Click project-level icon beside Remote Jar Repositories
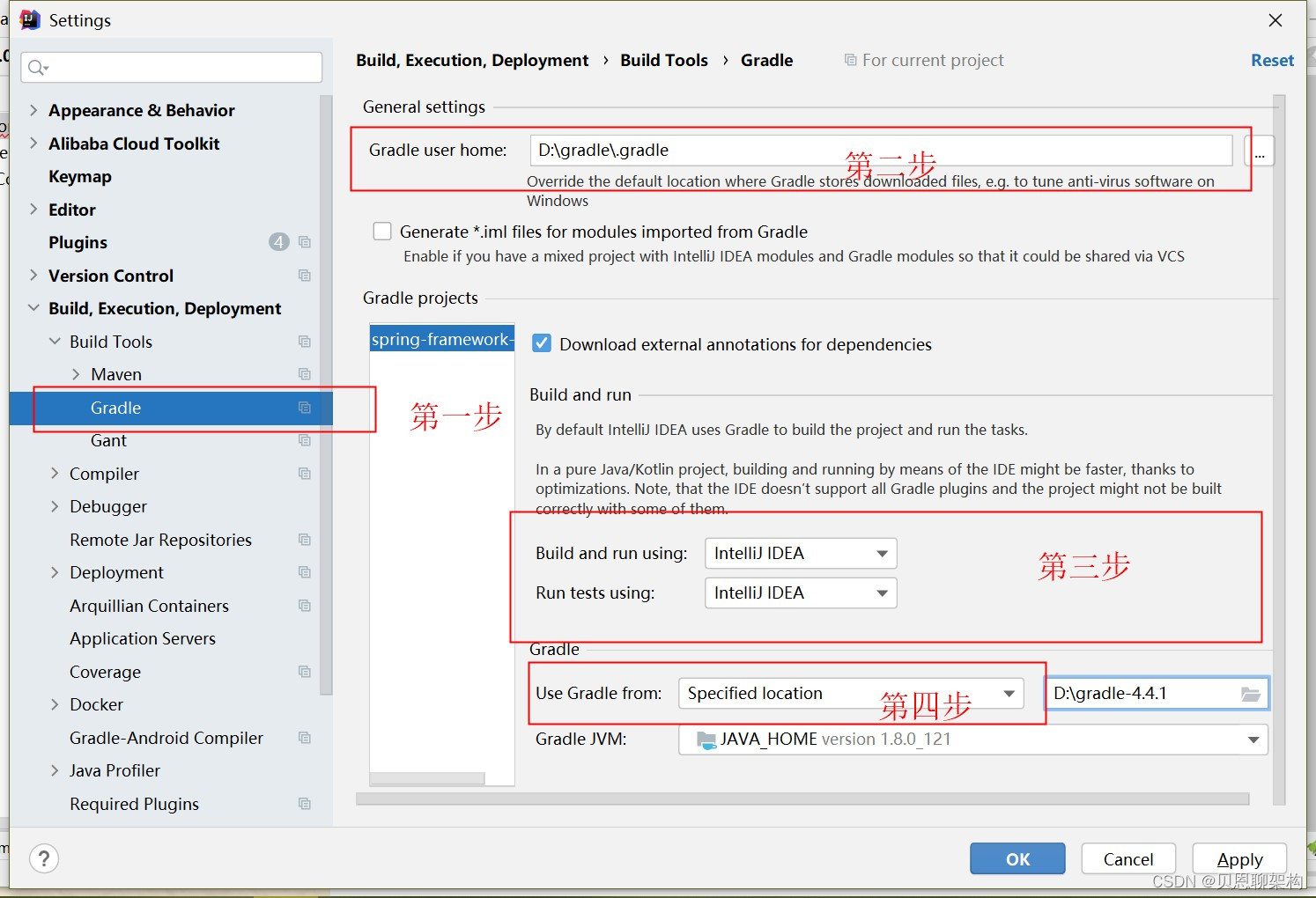Screen dimensions: 1316x898 click(x=305, y=540)
